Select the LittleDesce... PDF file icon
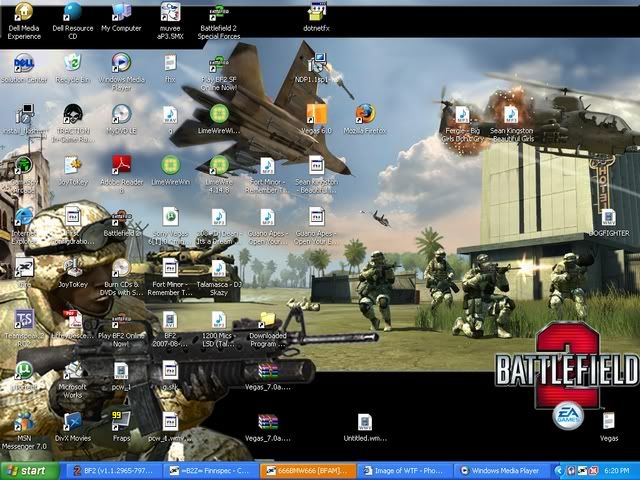This screenshot has height=480, width=640. (73, 326)
